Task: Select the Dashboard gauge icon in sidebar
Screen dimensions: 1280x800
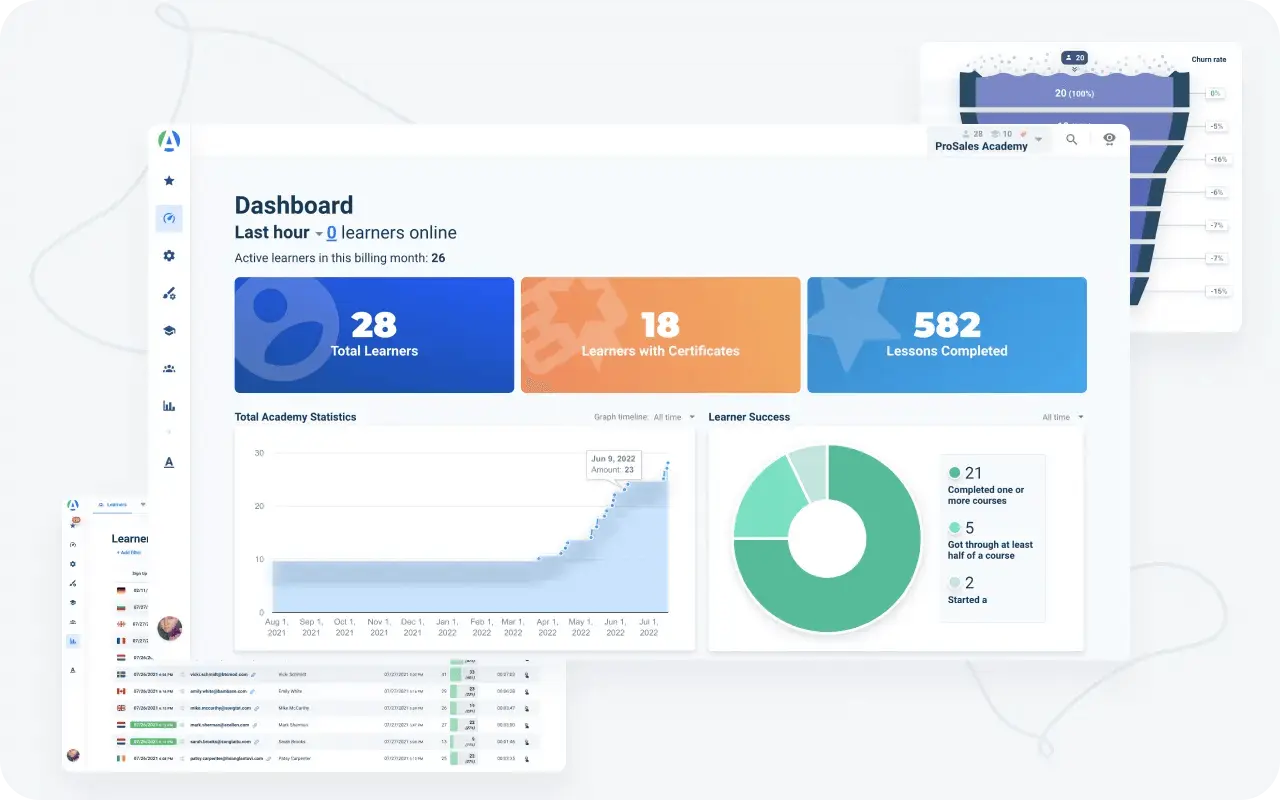Action: pyautogui.click(x=169, y=218)
